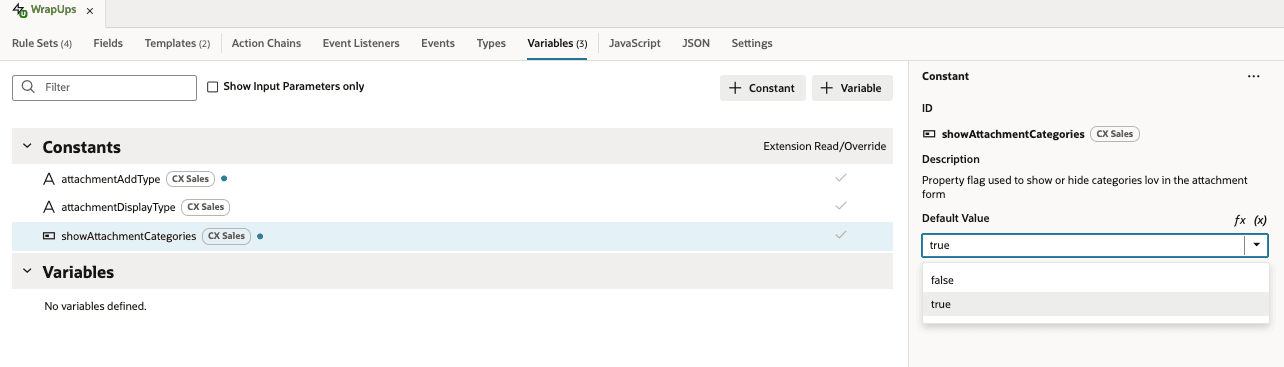Switch to the Action Chains tab

coord(266,43)
